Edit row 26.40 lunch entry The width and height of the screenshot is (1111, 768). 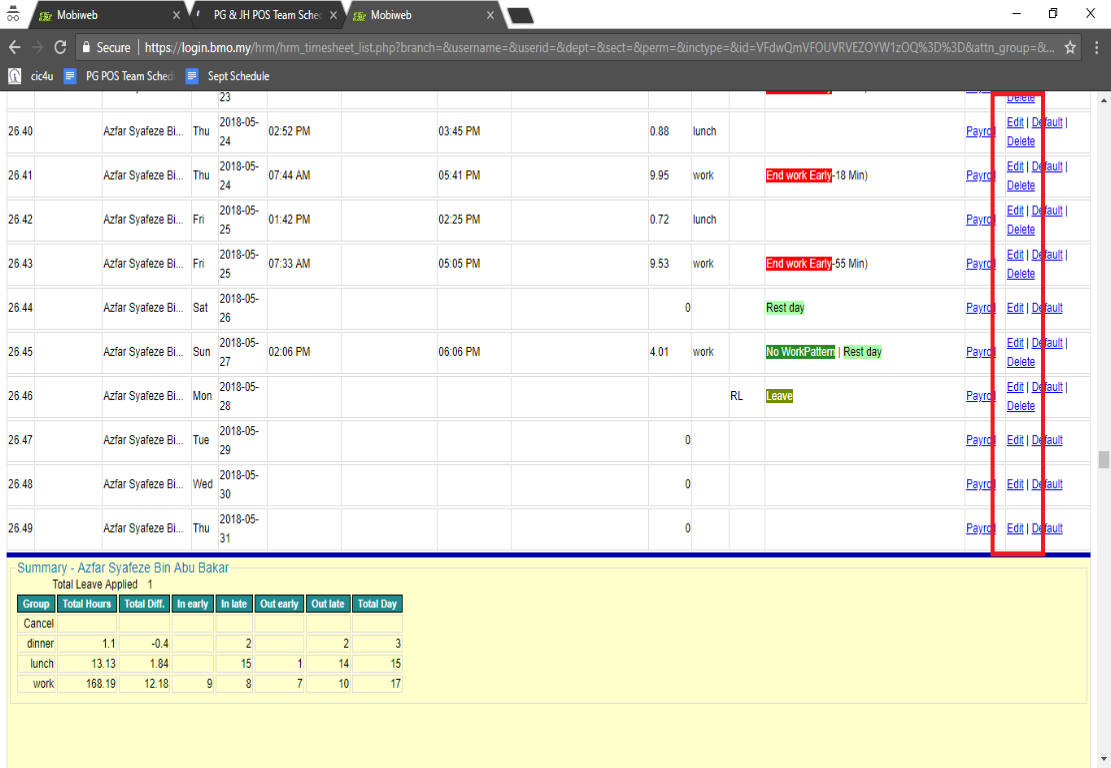coord(1015,122)
